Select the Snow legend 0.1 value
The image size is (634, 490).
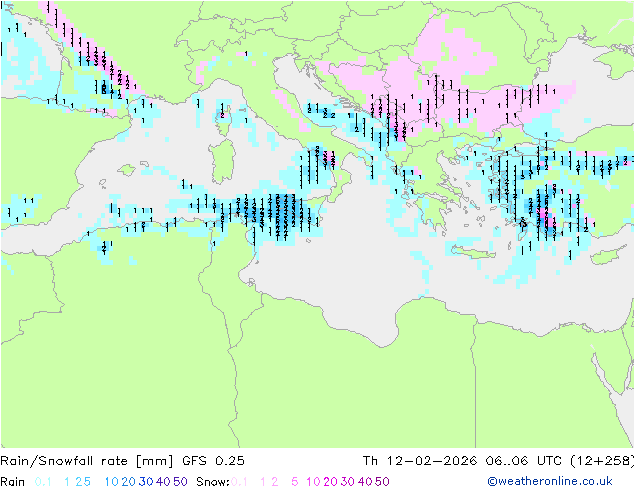click(239, 482)
